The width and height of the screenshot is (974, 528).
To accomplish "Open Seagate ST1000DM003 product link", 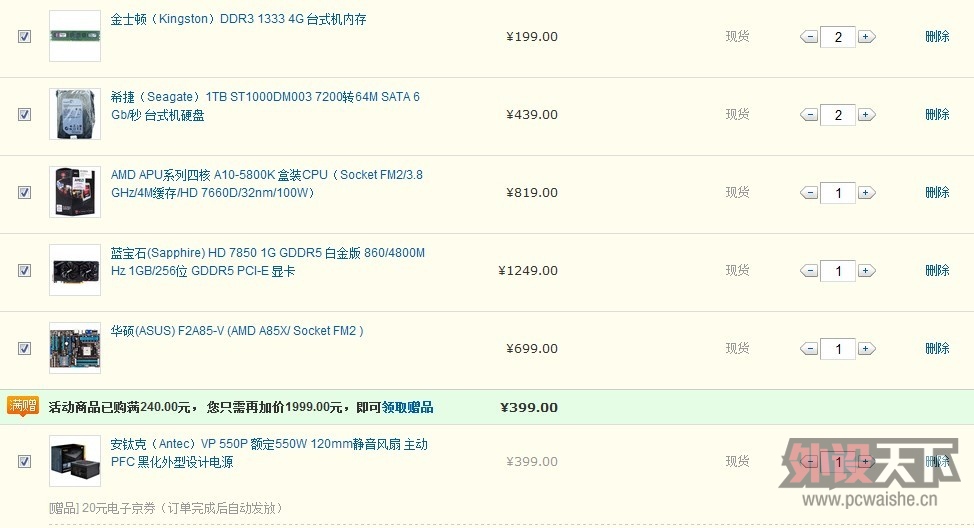I will click(265, 106).
